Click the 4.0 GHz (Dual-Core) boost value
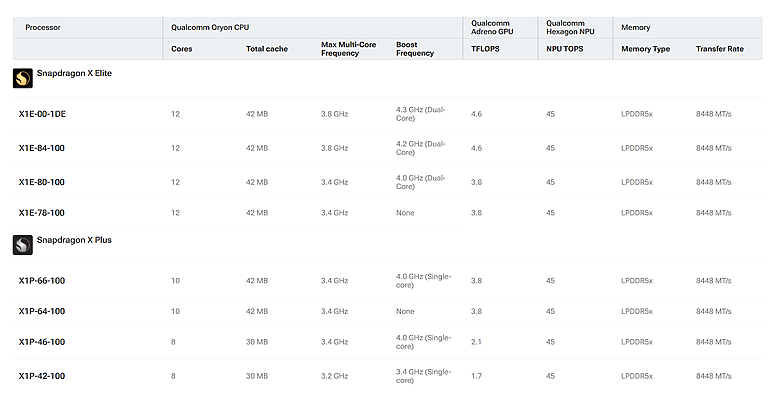The image size is (780, 400). tap(421, 182)
